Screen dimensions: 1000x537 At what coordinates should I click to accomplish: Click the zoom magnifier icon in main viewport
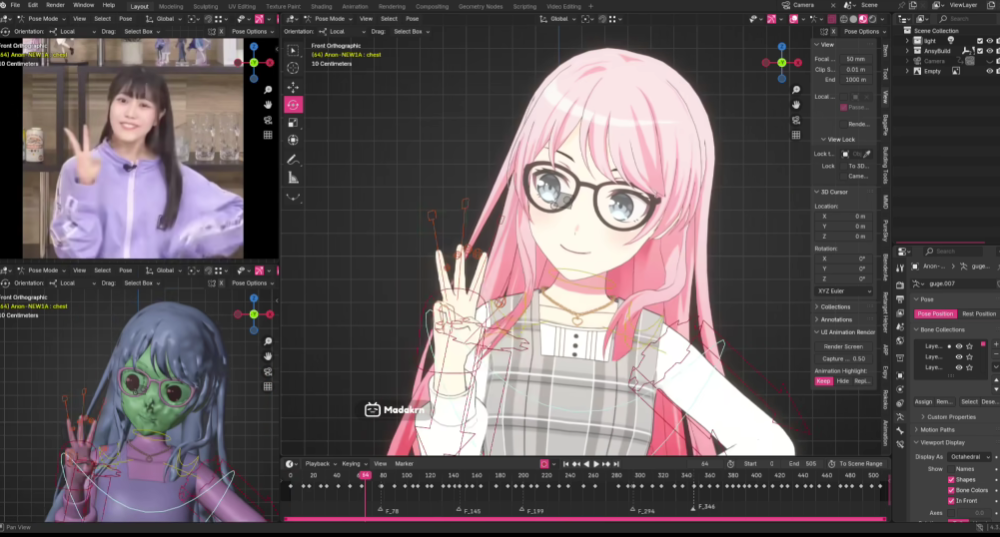coord(796,90)
